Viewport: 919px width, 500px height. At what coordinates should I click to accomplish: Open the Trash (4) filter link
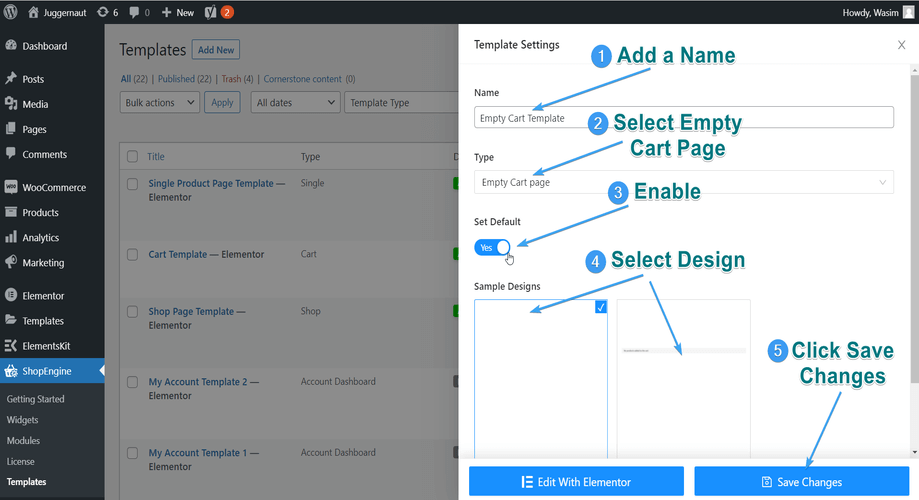(x=237, y=79)
